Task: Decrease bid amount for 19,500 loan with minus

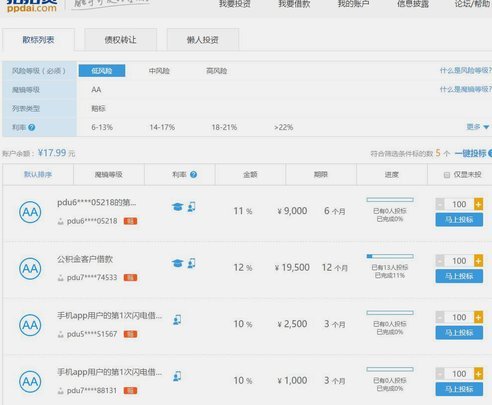Action: tap(440, 261)
